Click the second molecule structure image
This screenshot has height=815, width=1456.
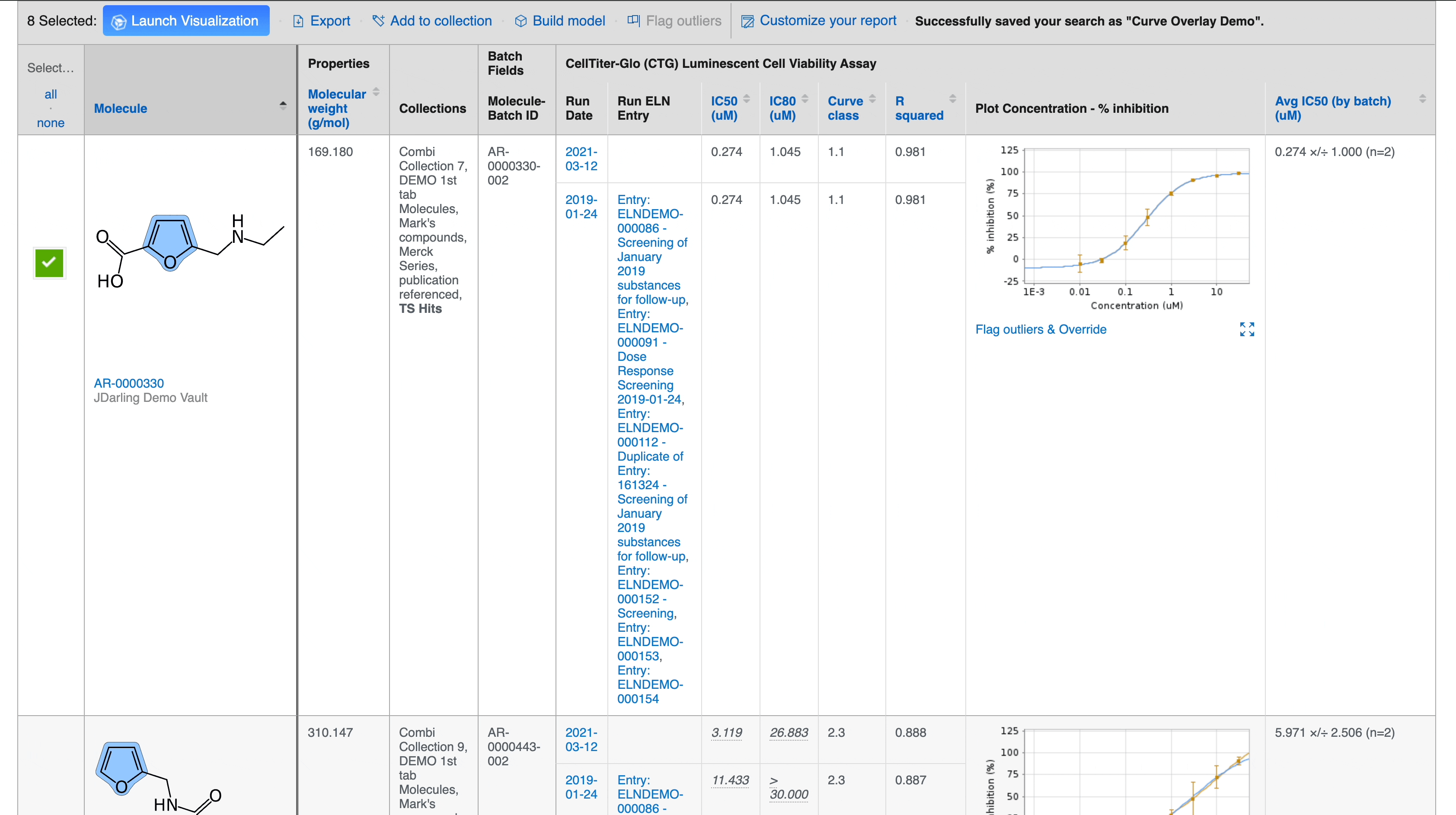[x=158, y=778]
